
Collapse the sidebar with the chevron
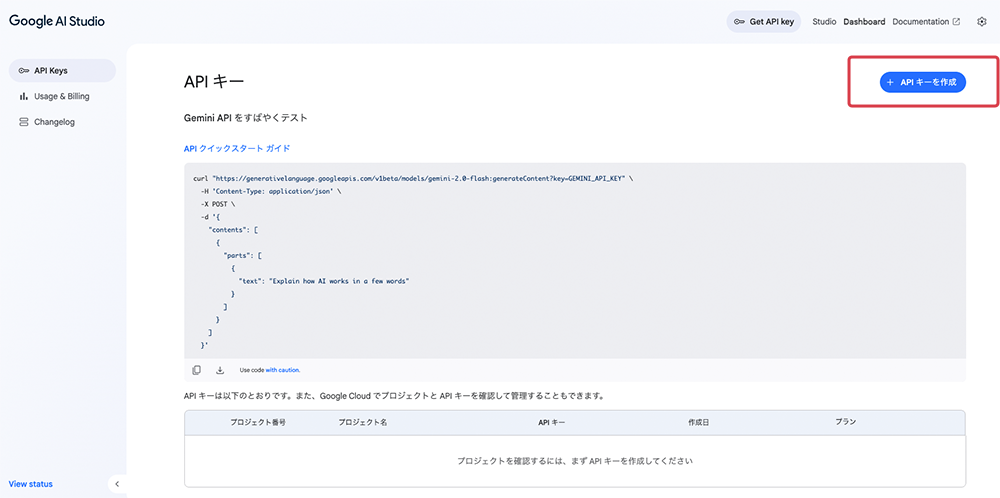coord(117,484)
